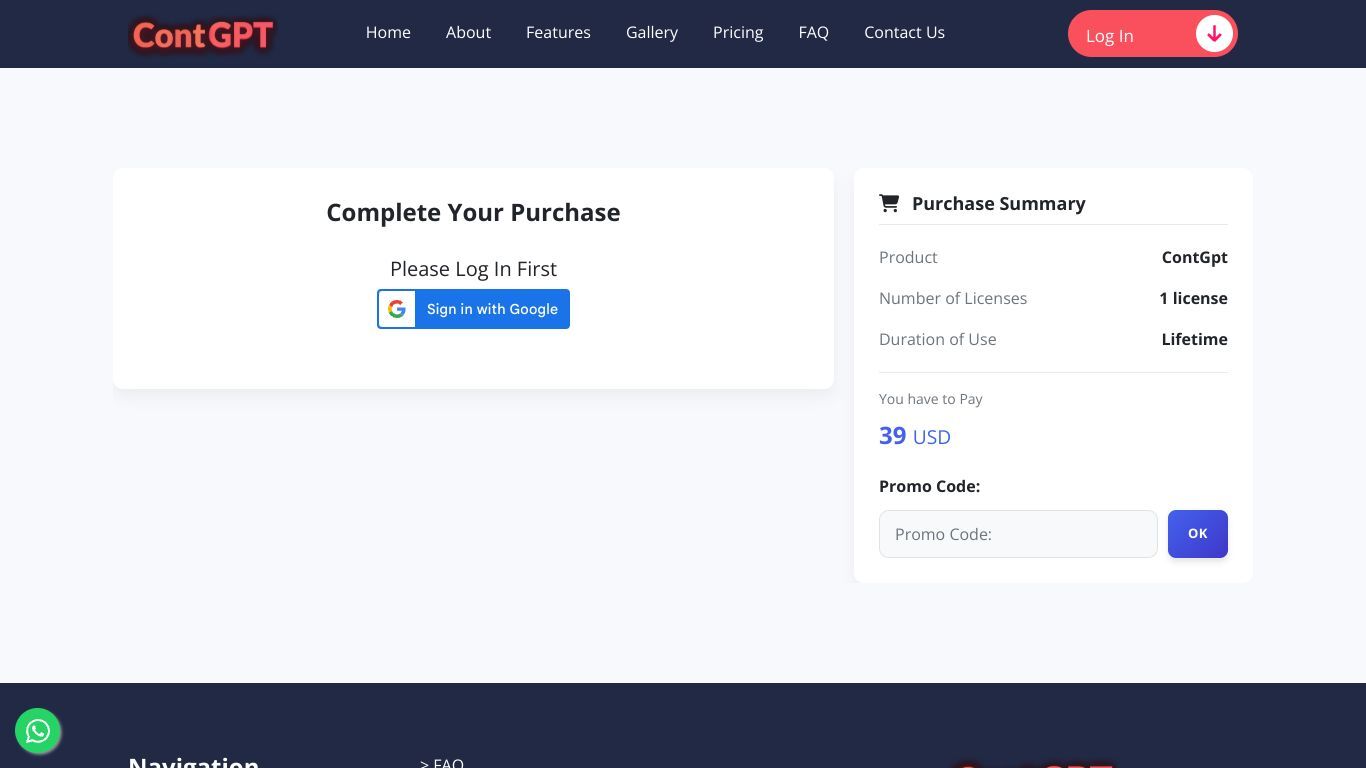Open the WhatsApp chat bubble
Image resolution: width=1366 pixels, height=768 pixels.
pyautogui.click(x=38, y=732)
